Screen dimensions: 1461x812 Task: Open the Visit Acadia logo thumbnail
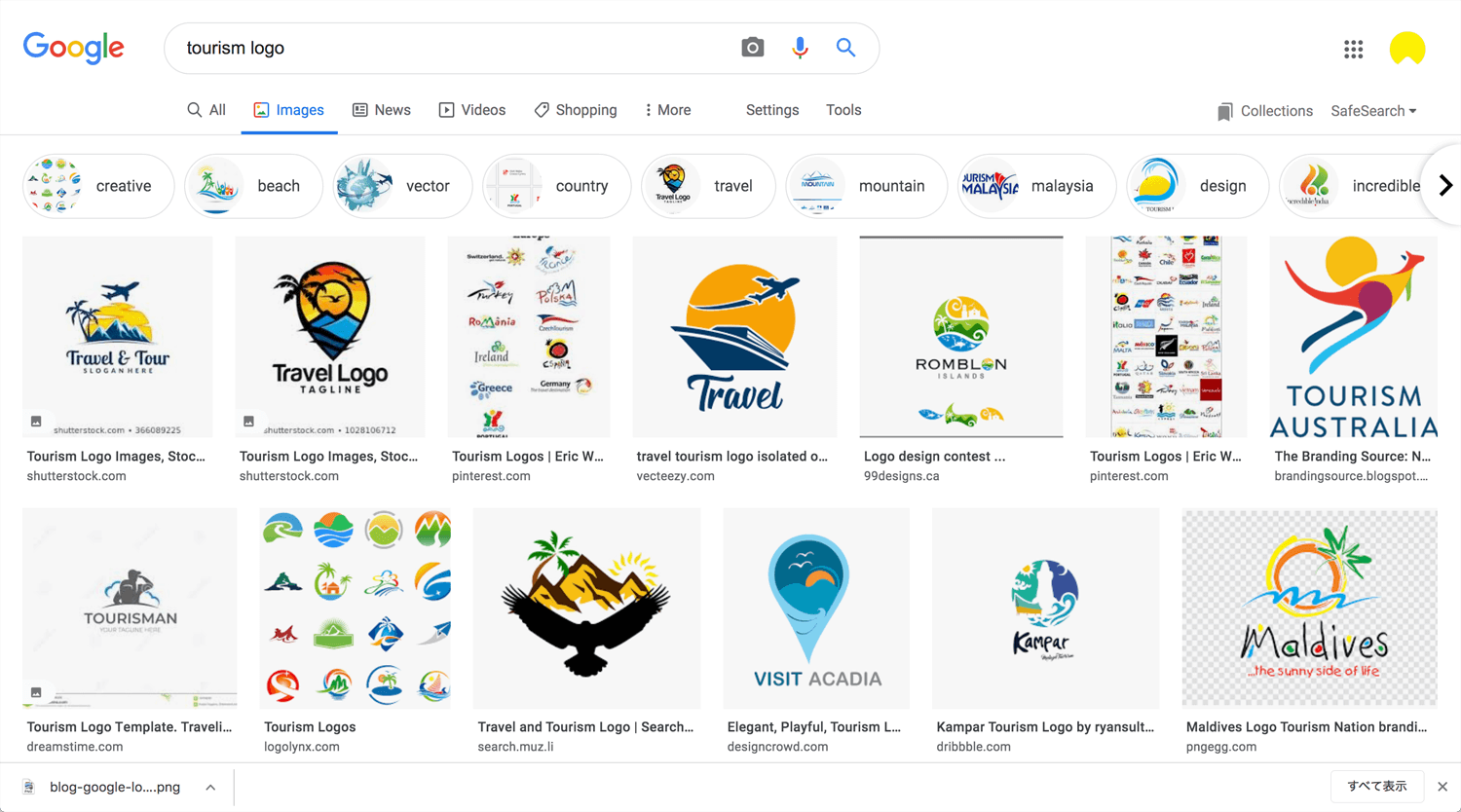[816, 609]
